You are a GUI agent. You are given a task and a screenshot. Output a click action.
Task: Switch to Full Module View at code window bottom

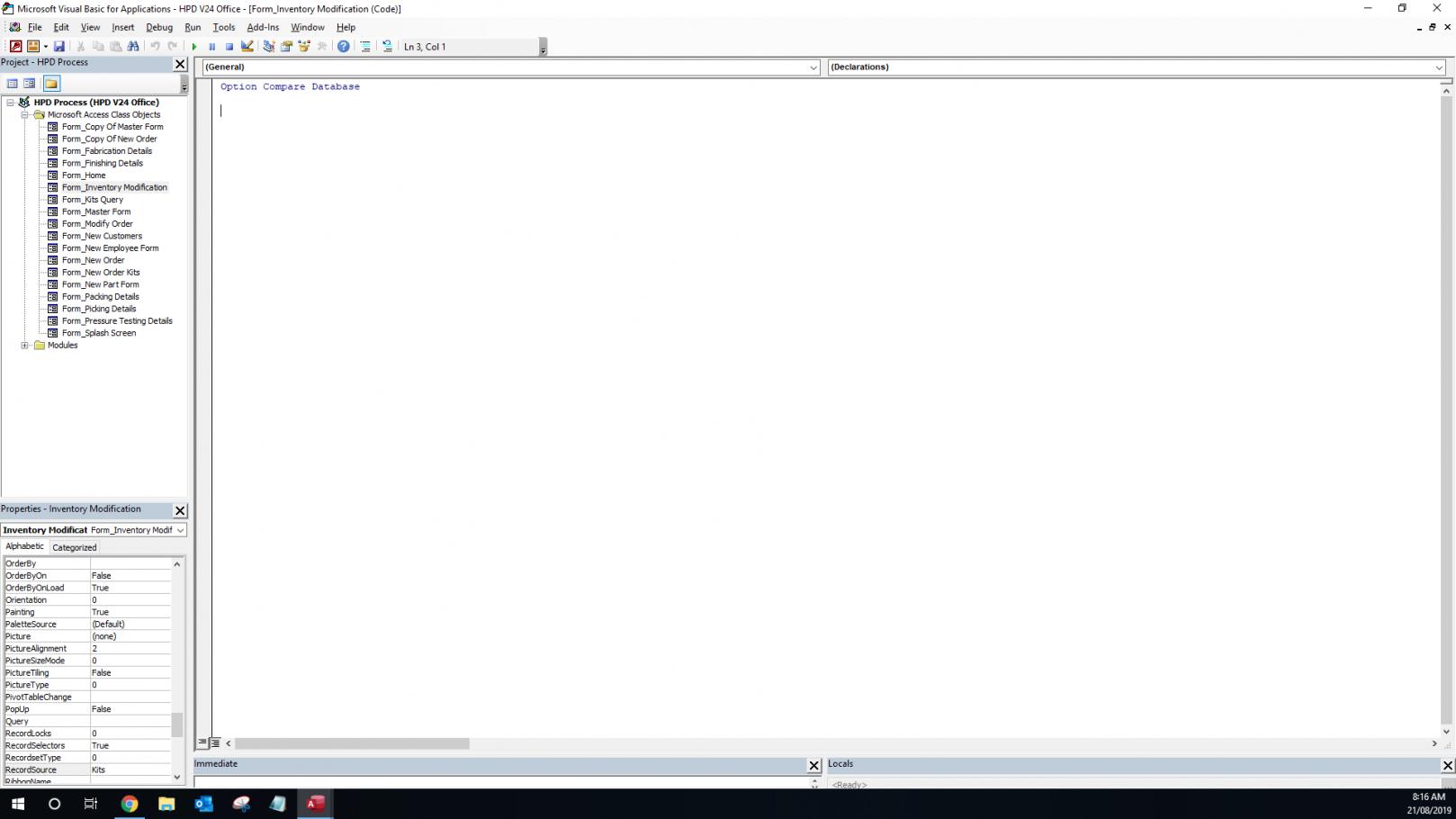[215, 743]
